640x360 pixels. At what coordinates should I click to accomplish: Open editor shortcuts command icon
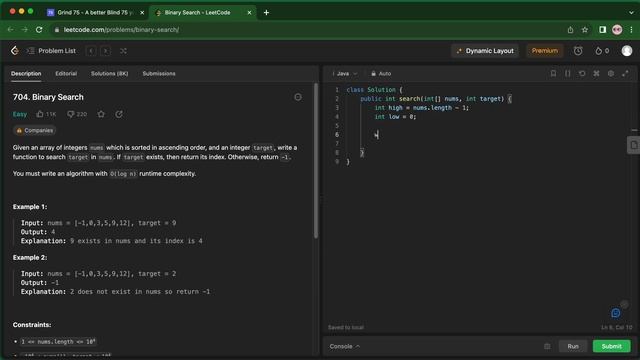coord(596,73)
